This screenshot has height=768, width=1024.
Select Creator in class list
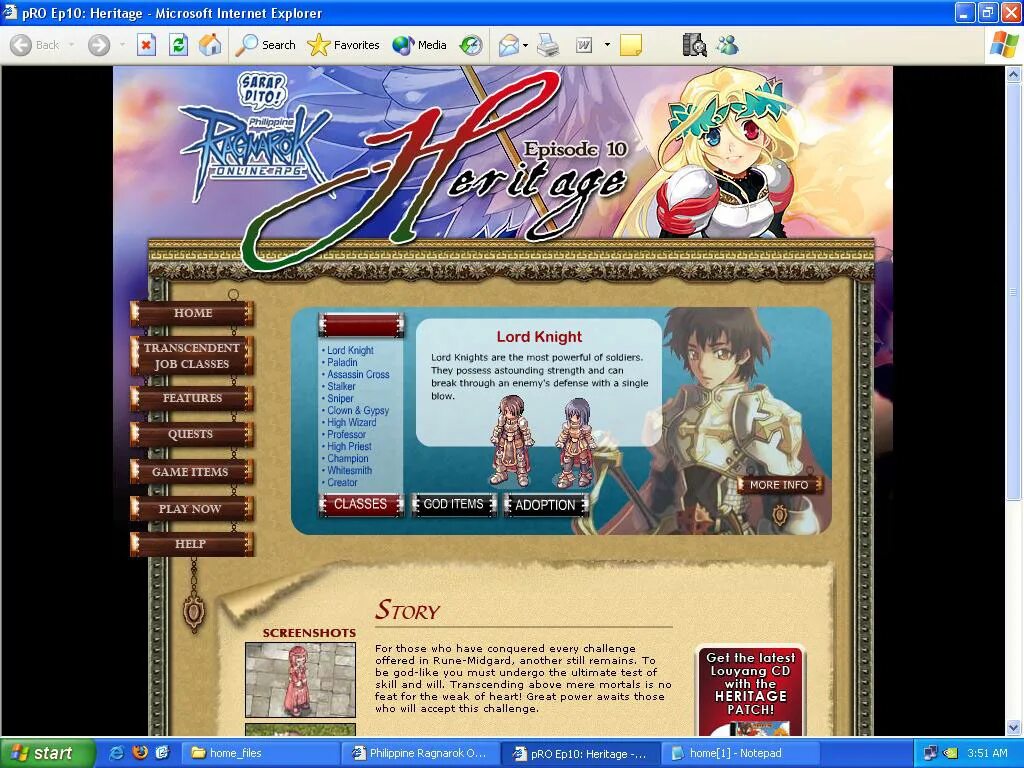click(342, 483)
